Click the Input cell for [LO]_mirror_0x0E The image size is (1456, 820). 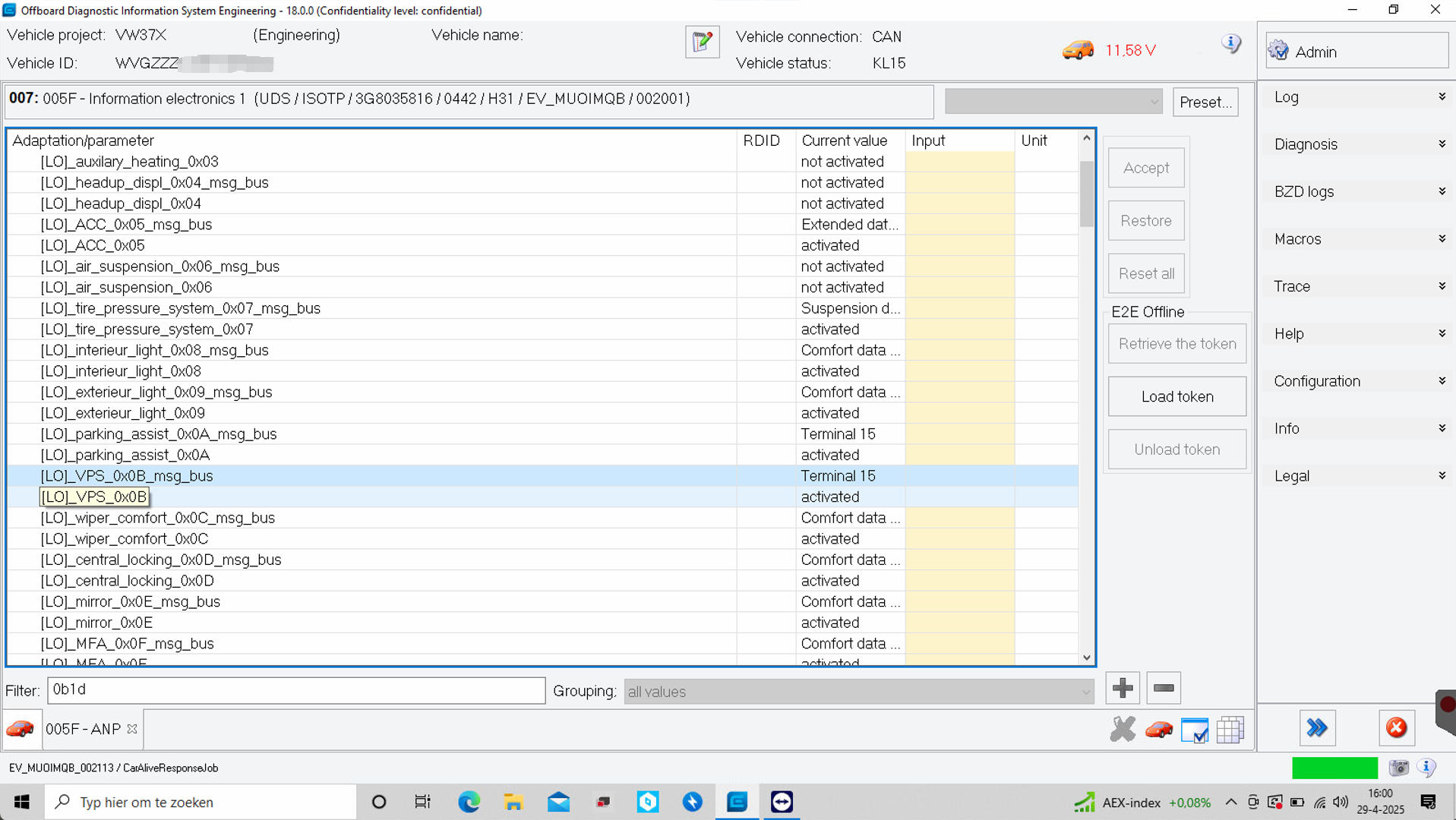point(959,623)
